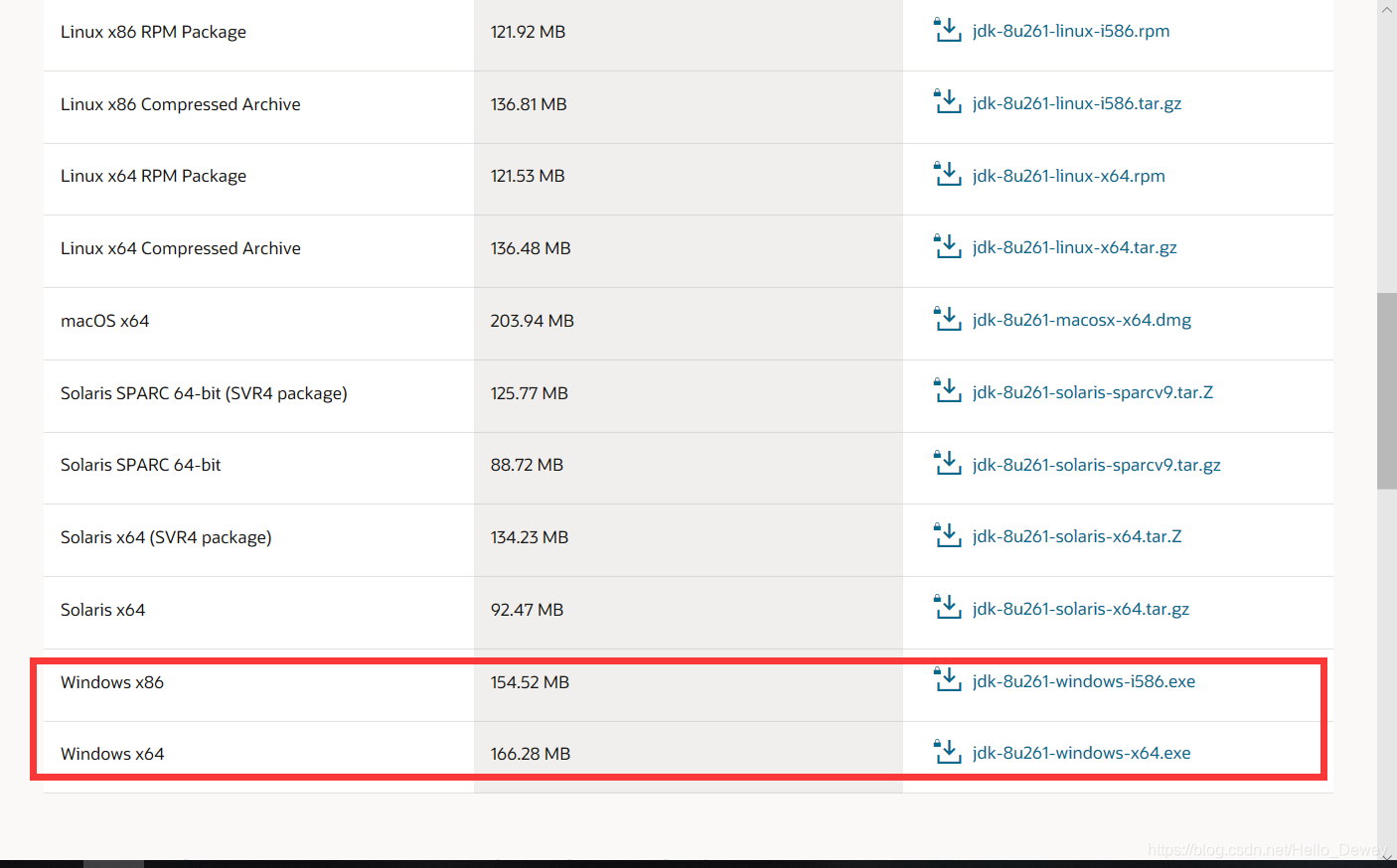
Task: Click download icon for jdk-8u261-solaris-sparcv9.tar.Z
Action: 948,391
